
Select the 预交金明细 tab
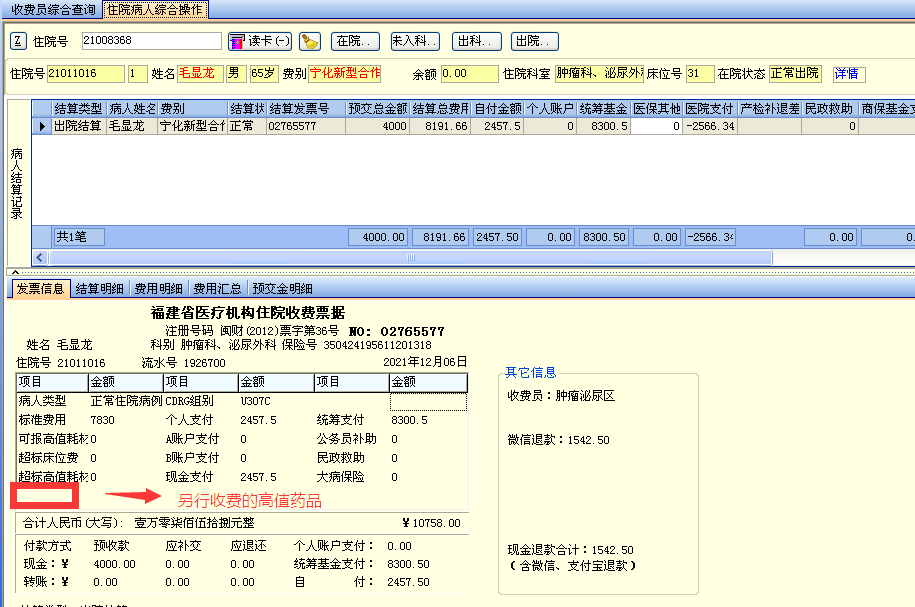tap(282, 288)
